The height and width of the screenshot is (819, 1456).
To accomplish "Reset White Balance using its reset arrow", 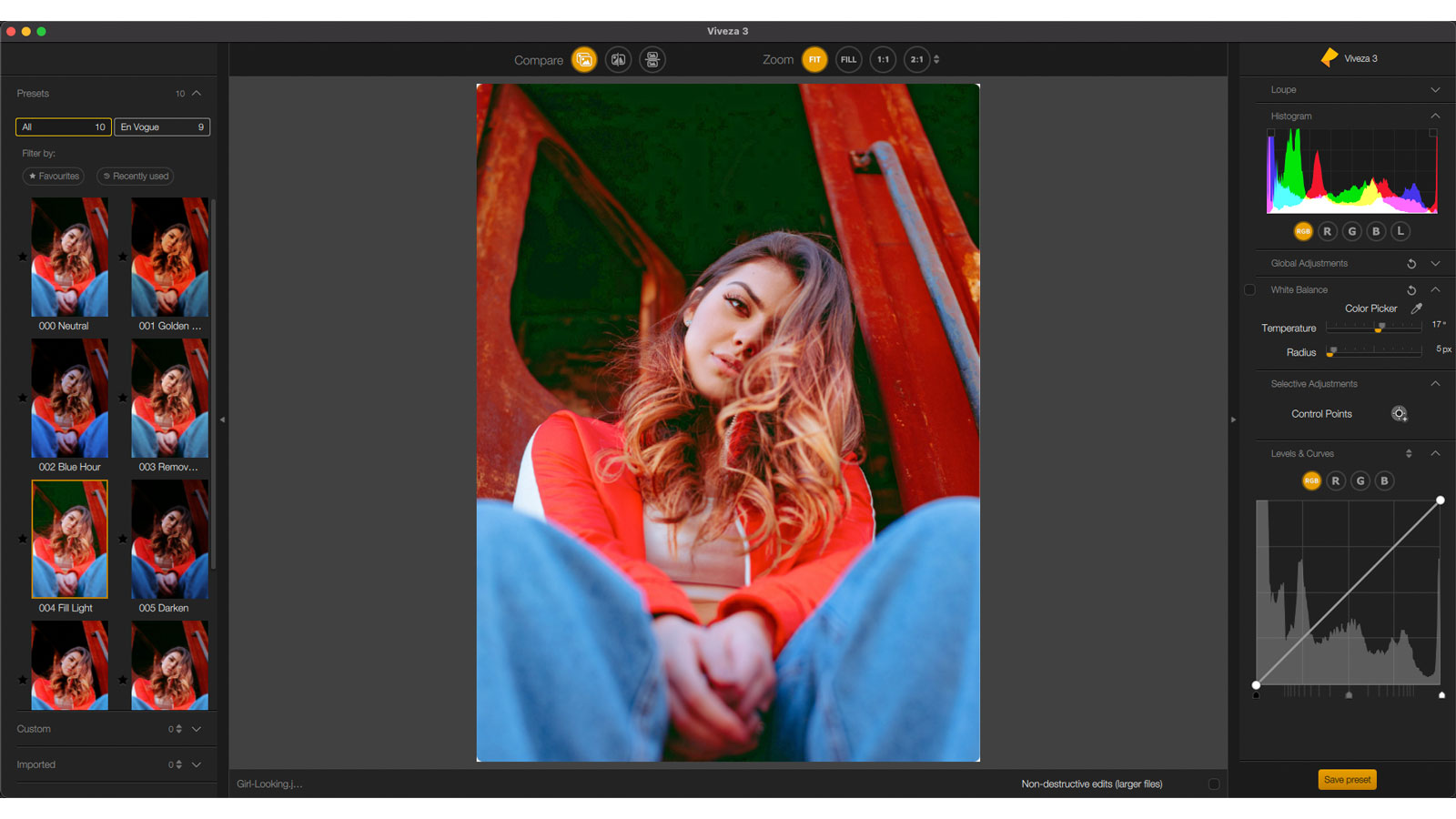I will pos(1411,290).
